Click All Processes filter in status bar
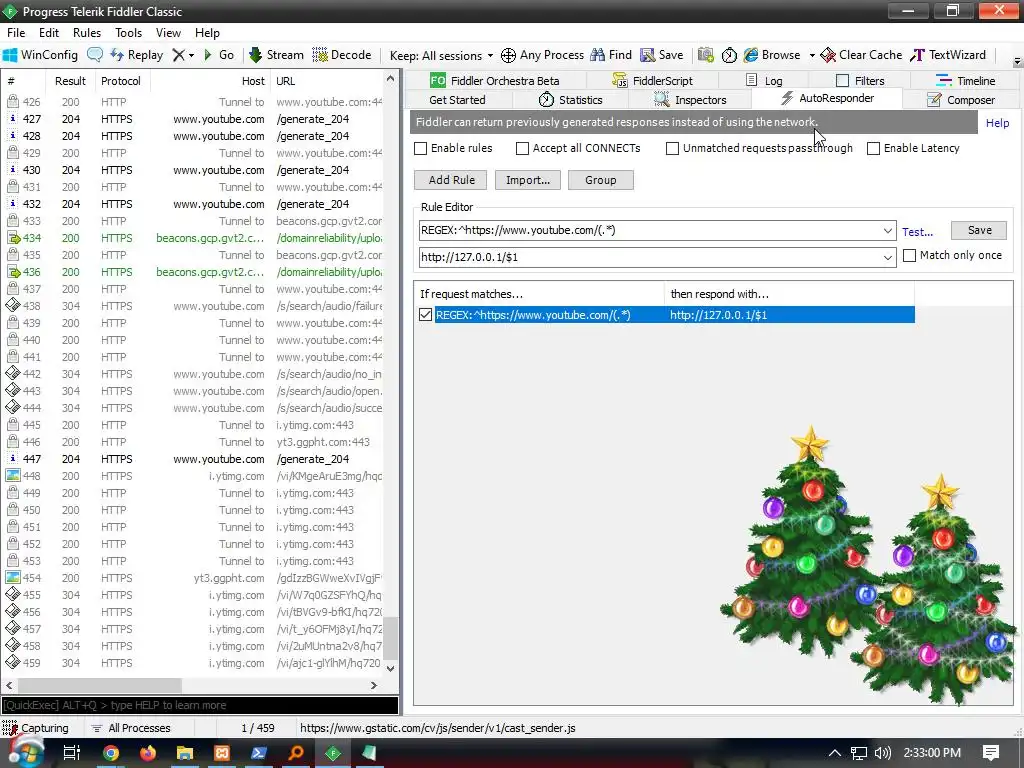 click(131, 728)
